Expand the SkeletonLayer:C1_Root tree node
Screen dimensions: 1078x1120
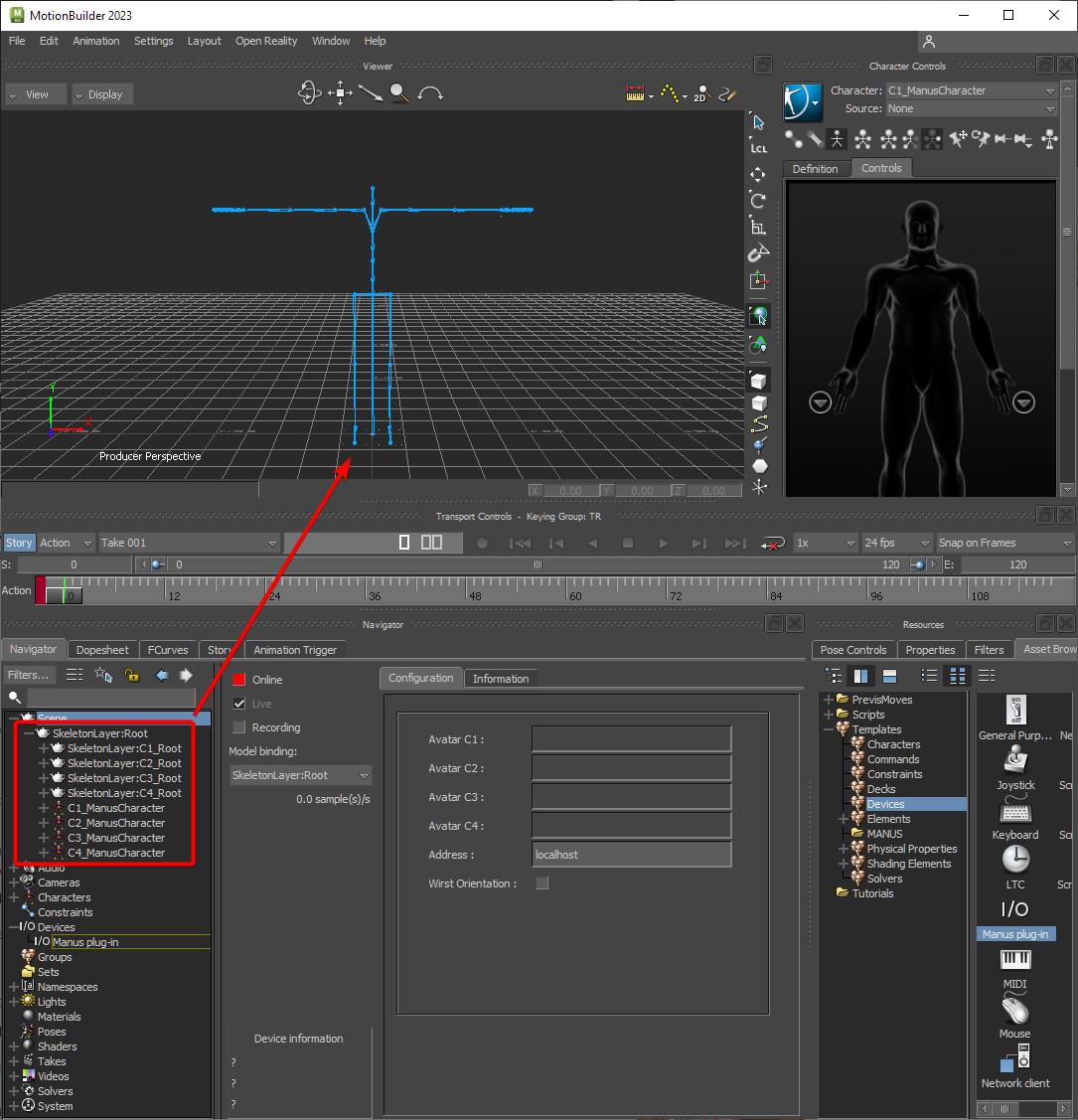click(x=44, y=748)
